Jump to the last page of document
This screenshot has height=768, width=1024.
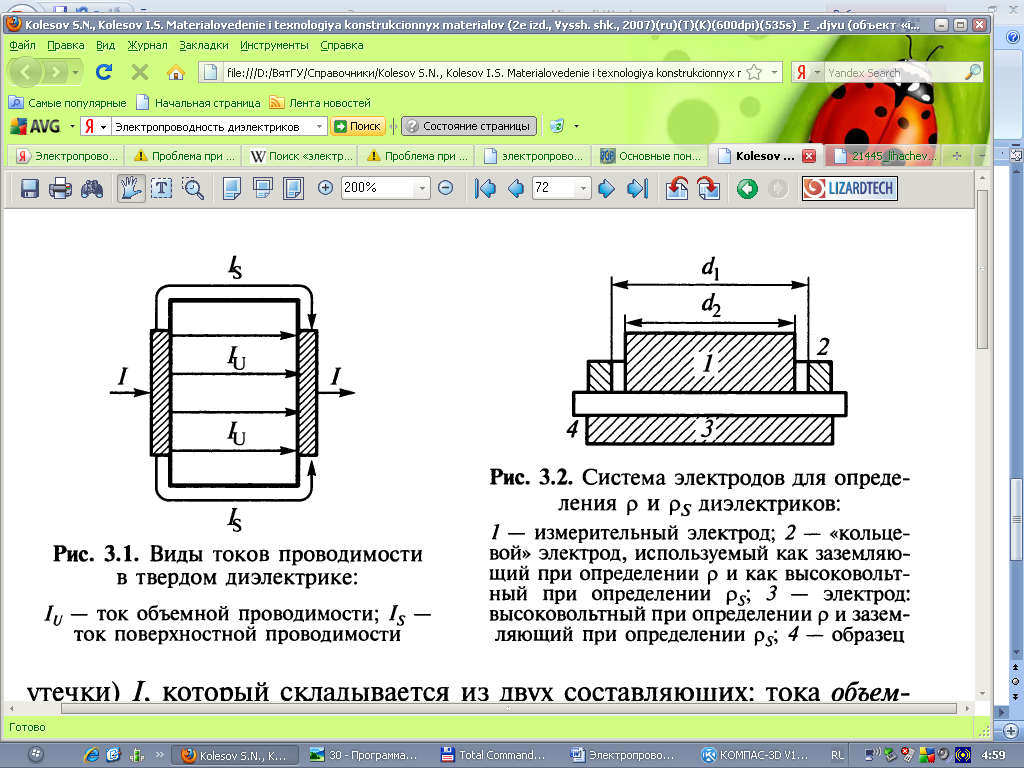(x=637, y=189)
